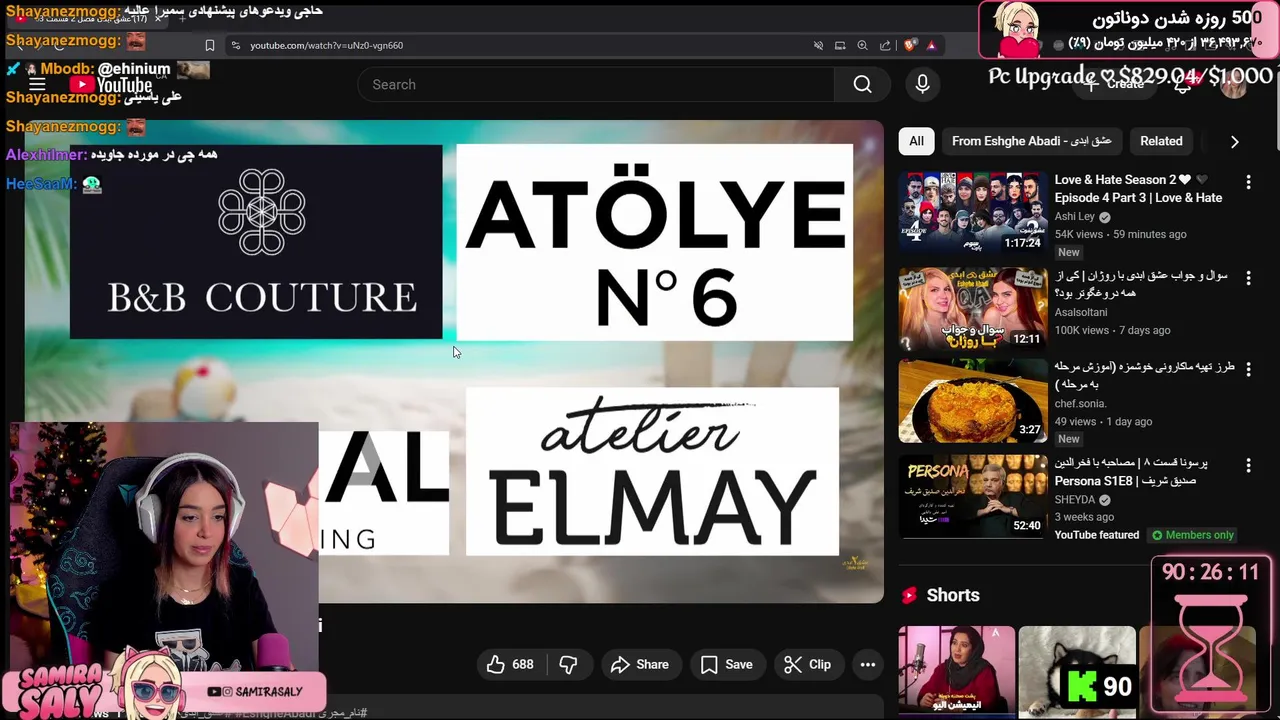The height and width of the screenshot is (720, 1280).
Task: Share page using address bar share icon
Action: (885, 45)
